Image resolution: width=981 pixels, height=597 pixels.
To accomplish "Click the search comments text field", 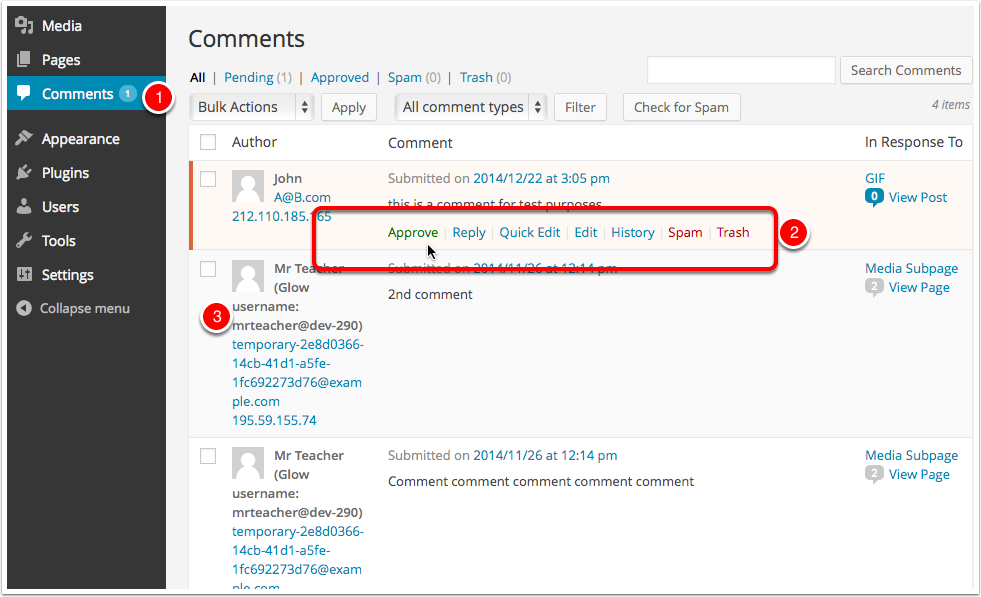I will tap(740, 70).
